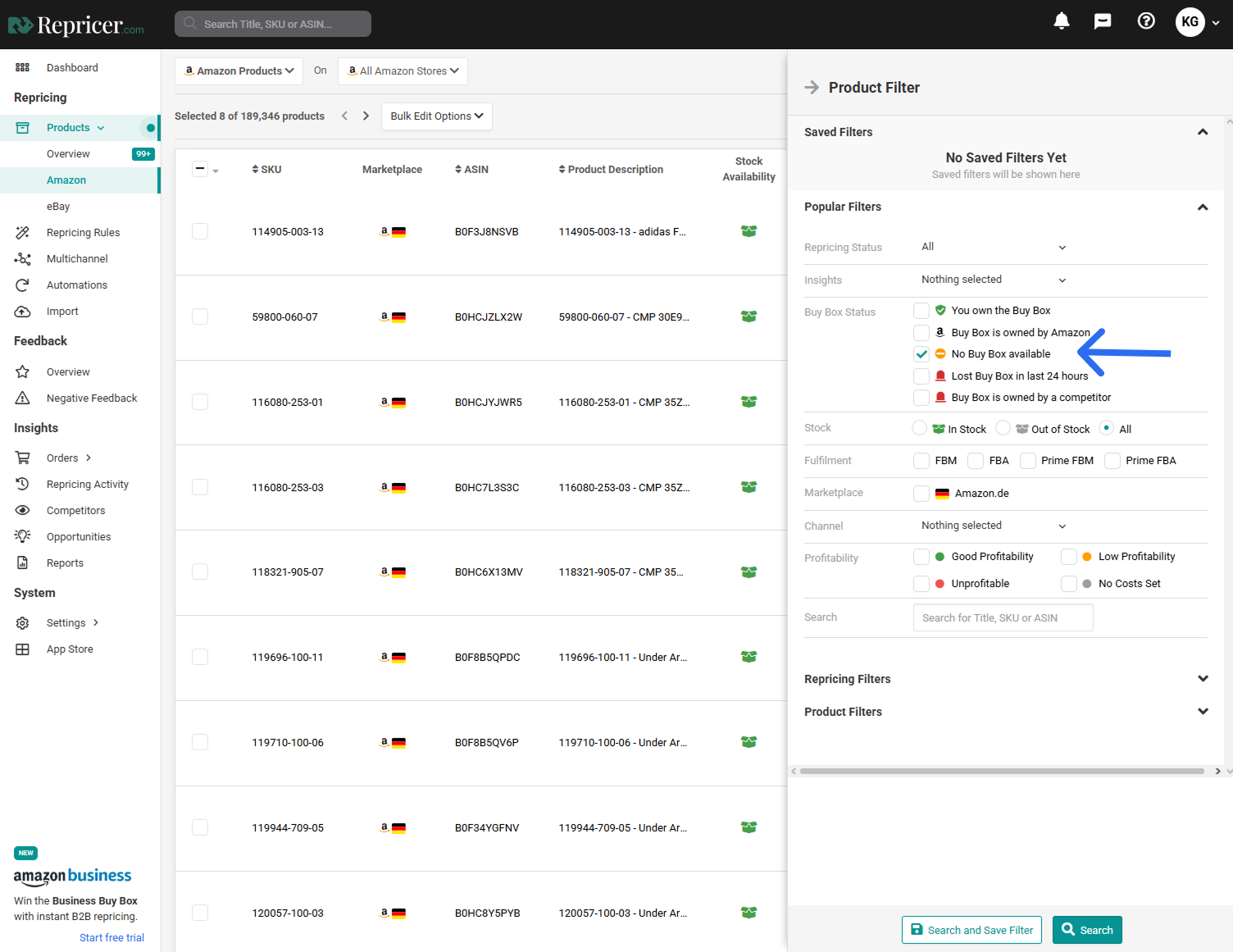Click the Multichannel network icon

pos(22,259)
